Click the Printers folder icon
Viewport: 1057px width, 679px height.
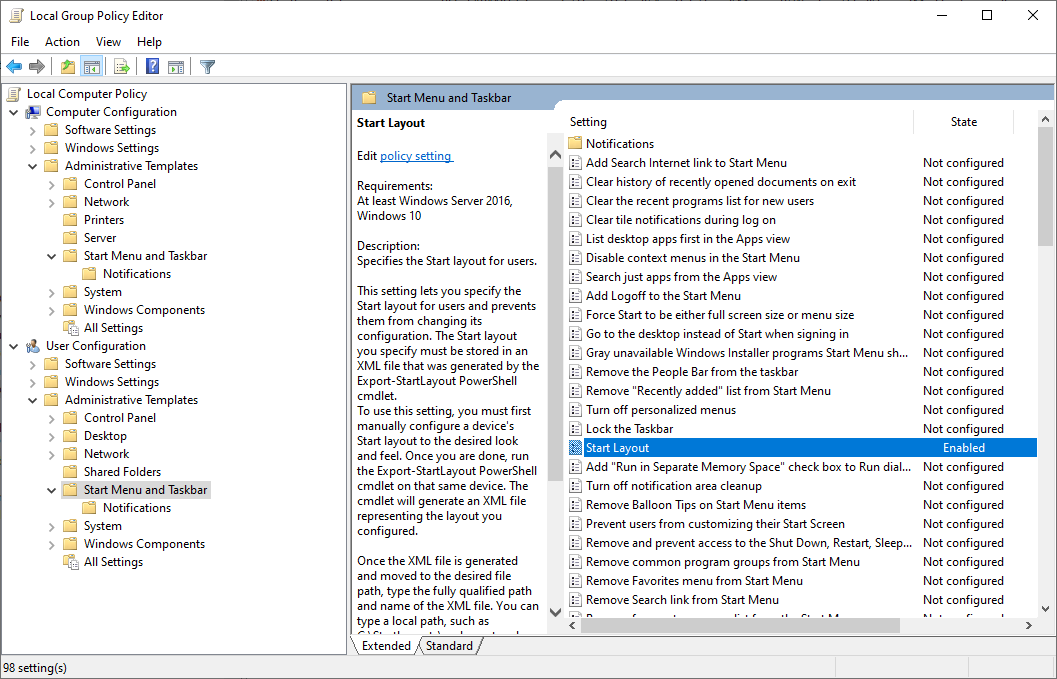70,220
